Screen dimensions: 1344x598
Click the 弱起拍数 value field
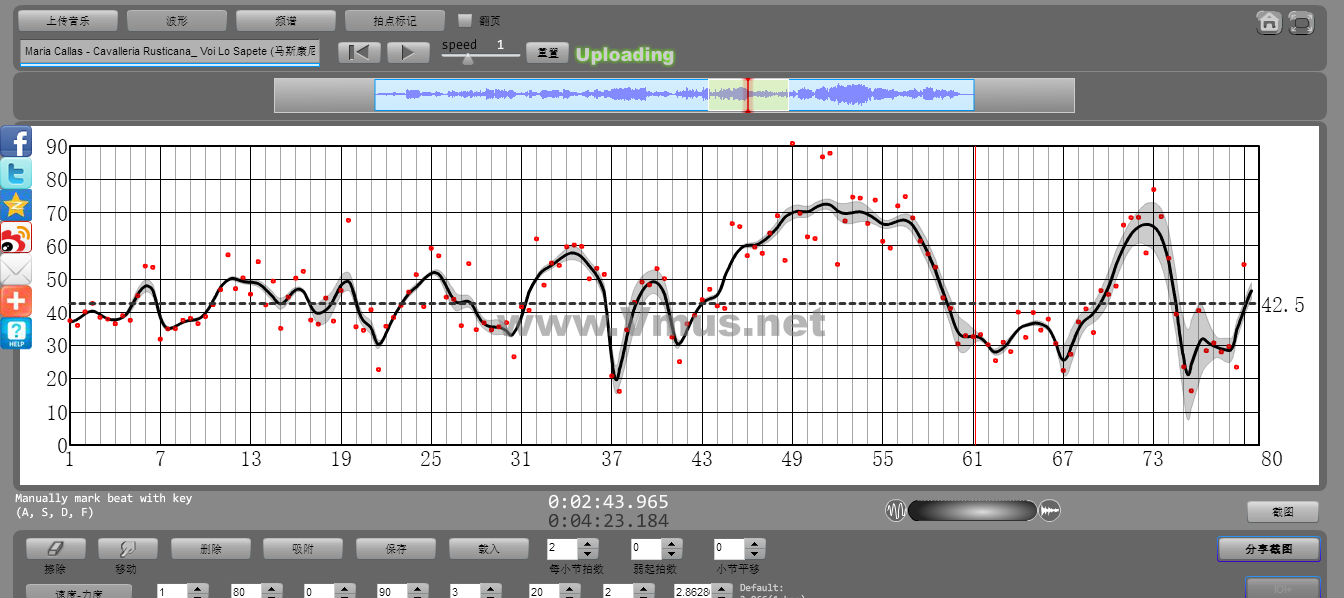pos(647,549)
